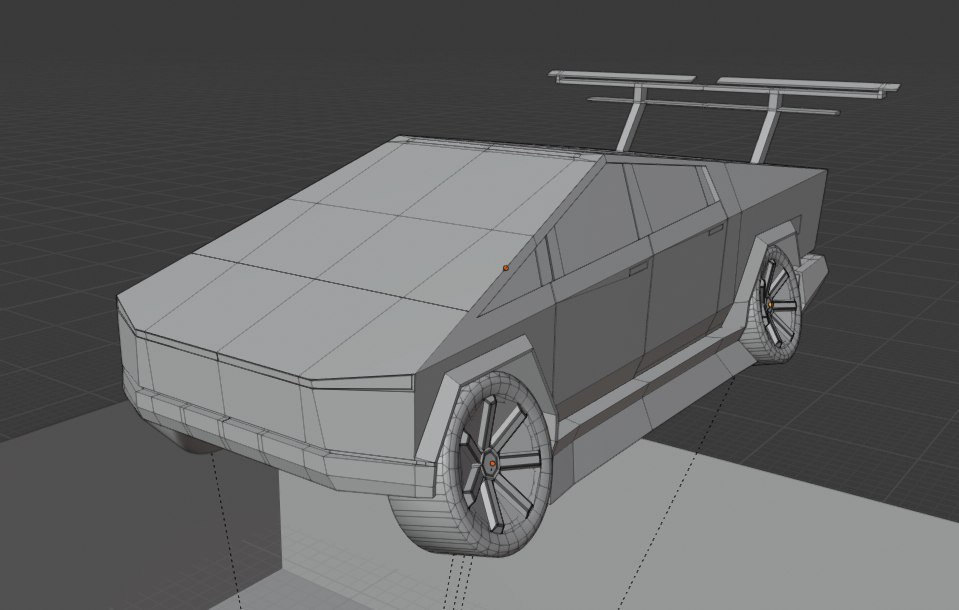This screenshot has height=610, width=959.
Task: Select the front door handle
Action: click(639, 268)
